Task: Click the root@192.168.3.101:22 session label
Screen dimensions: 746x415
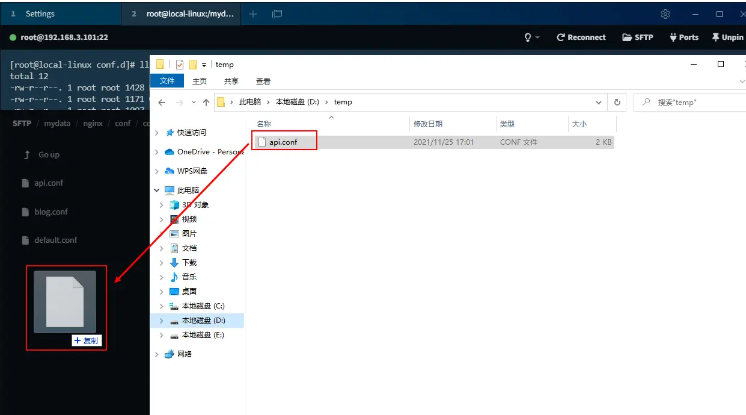Action: coord(64,37)
